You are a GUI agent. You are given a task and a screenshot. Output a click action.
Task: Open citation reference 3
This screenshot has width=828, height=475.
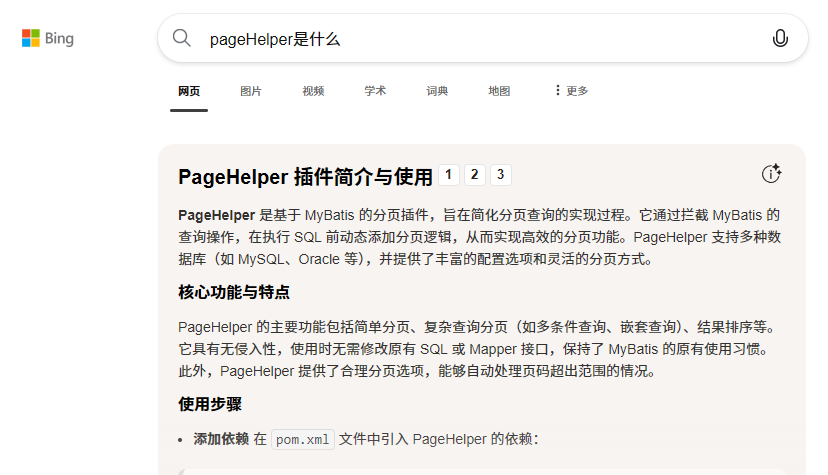point(501,175)
